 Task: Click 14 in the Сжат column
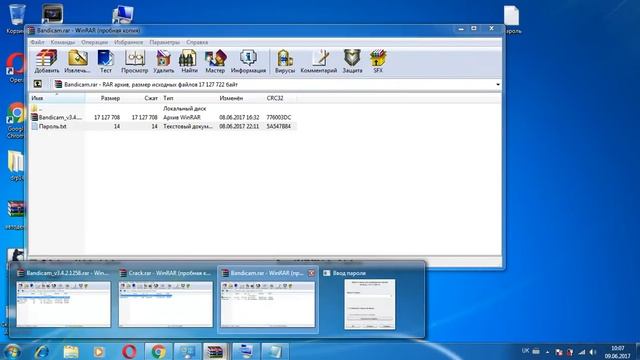click(x=154, y=127)
